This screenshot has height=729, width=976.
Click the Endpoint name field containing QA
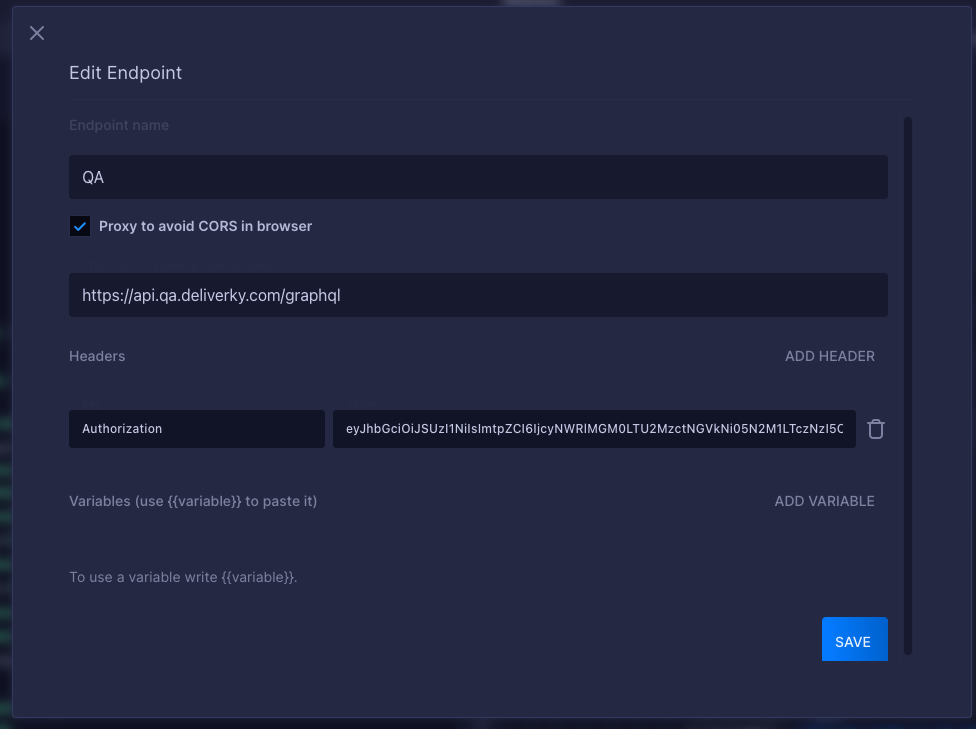478,177
